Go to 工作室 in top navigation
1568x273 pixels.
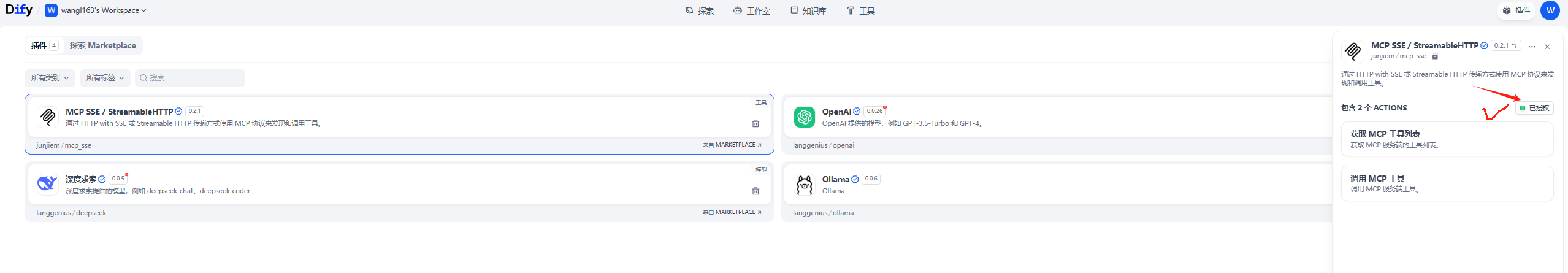(x=751, y=11)
